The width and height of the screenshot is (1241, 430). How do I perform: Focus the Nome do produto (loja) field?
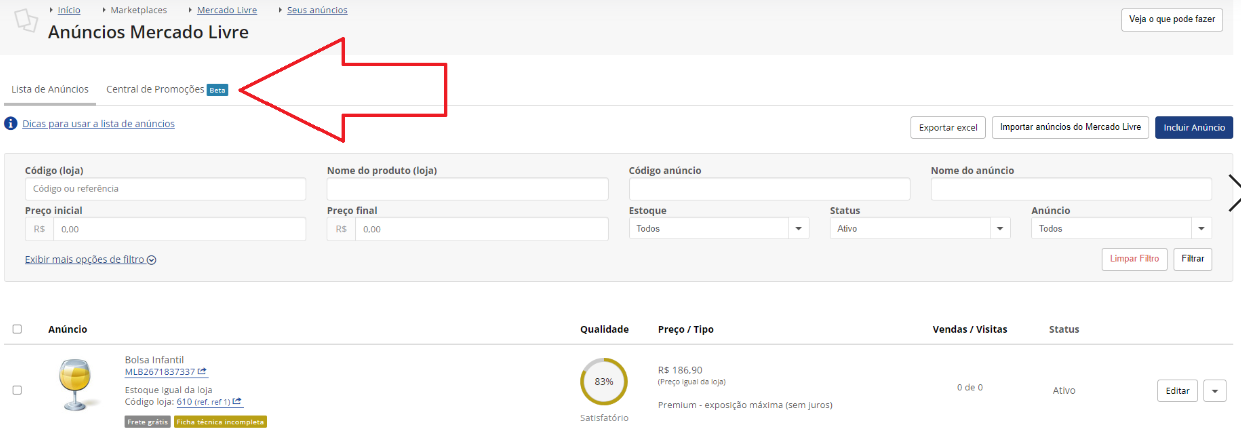467,189
